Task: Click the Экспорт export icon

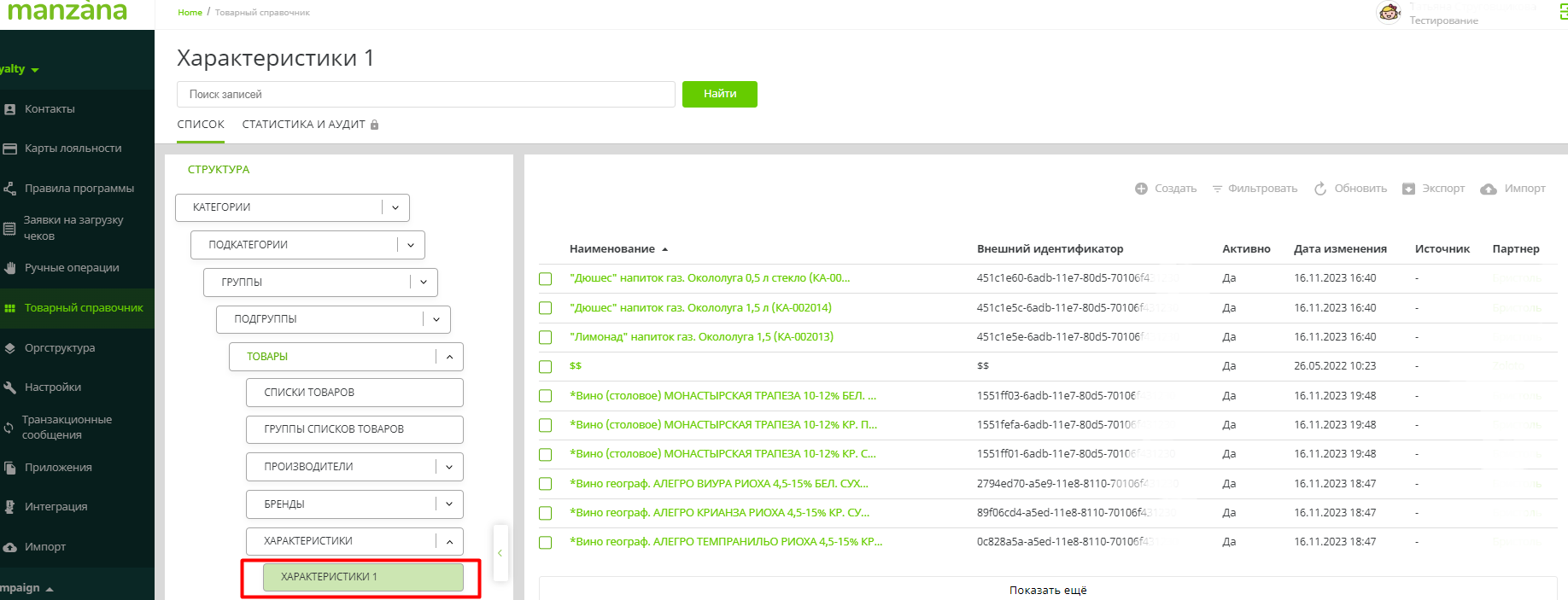Action: 1408,189
